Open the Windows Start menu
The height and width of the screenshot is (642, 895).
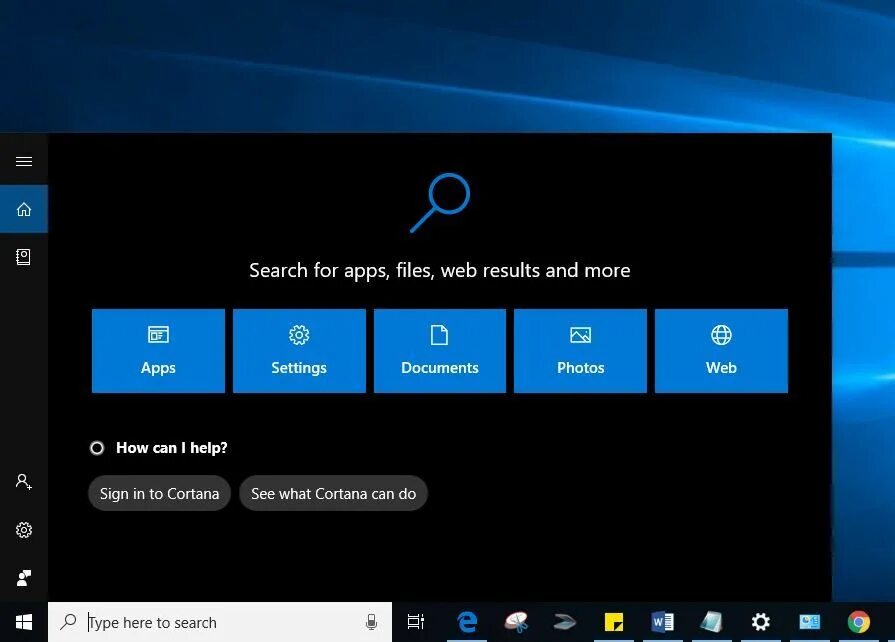point(23,622)
